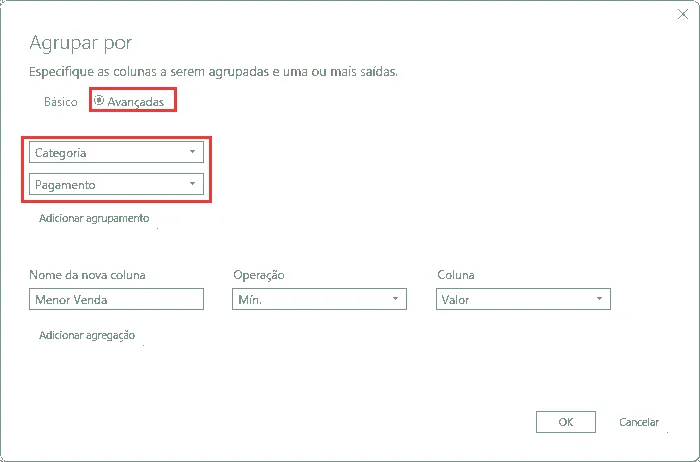
Task: Click Adicionar agregação
Action: (x=87, y=335)
